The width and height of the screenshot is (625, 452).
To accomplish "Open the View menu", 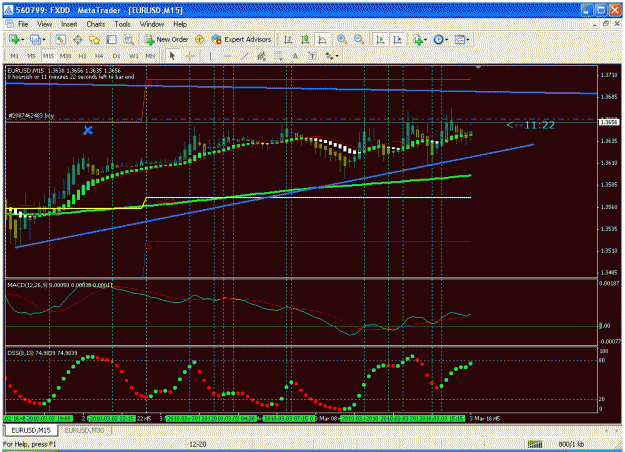I will pyautogui.click(x=45, y=24).
